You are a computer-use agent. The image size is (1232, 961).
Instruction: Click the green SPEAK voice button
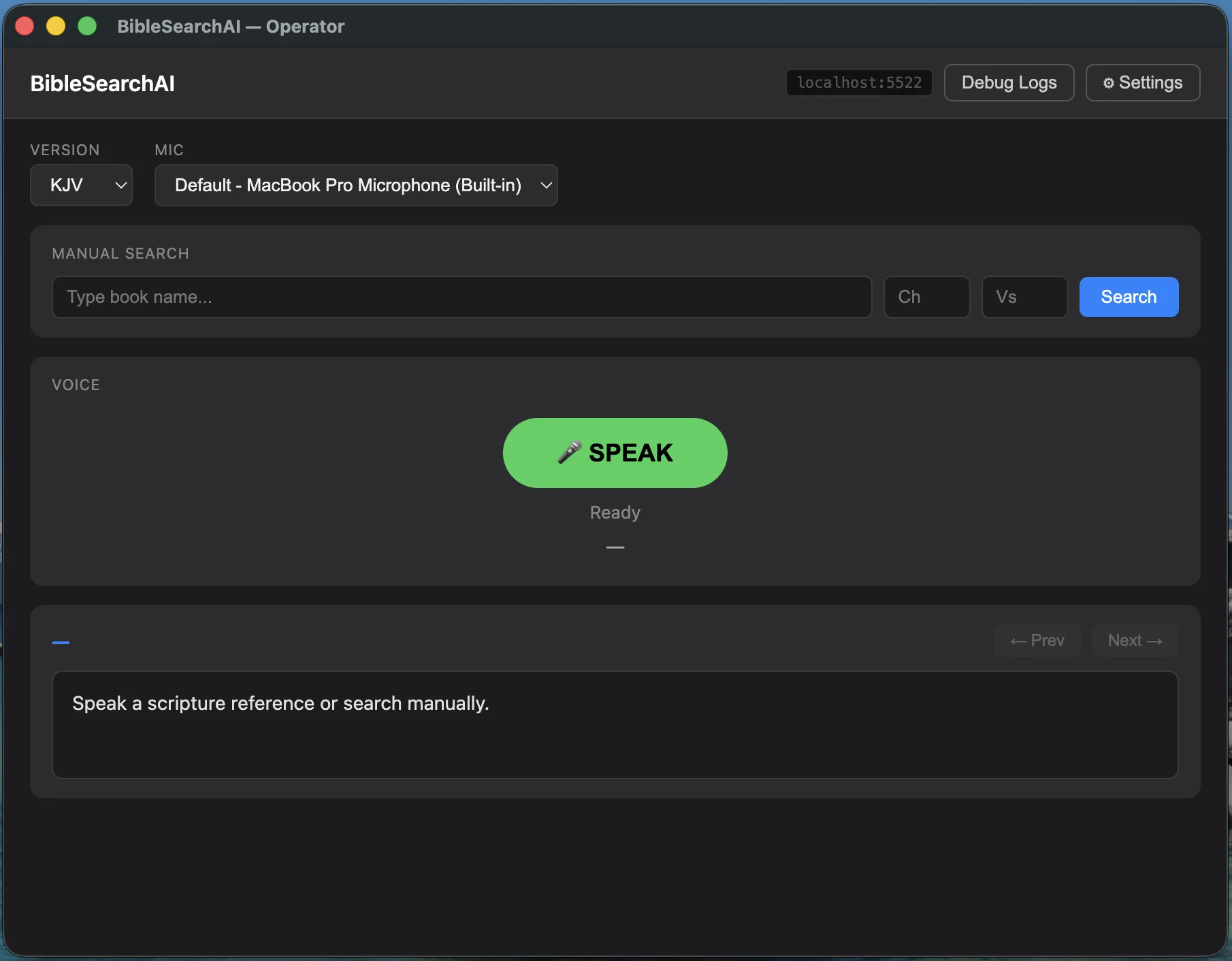coord(614,453)
